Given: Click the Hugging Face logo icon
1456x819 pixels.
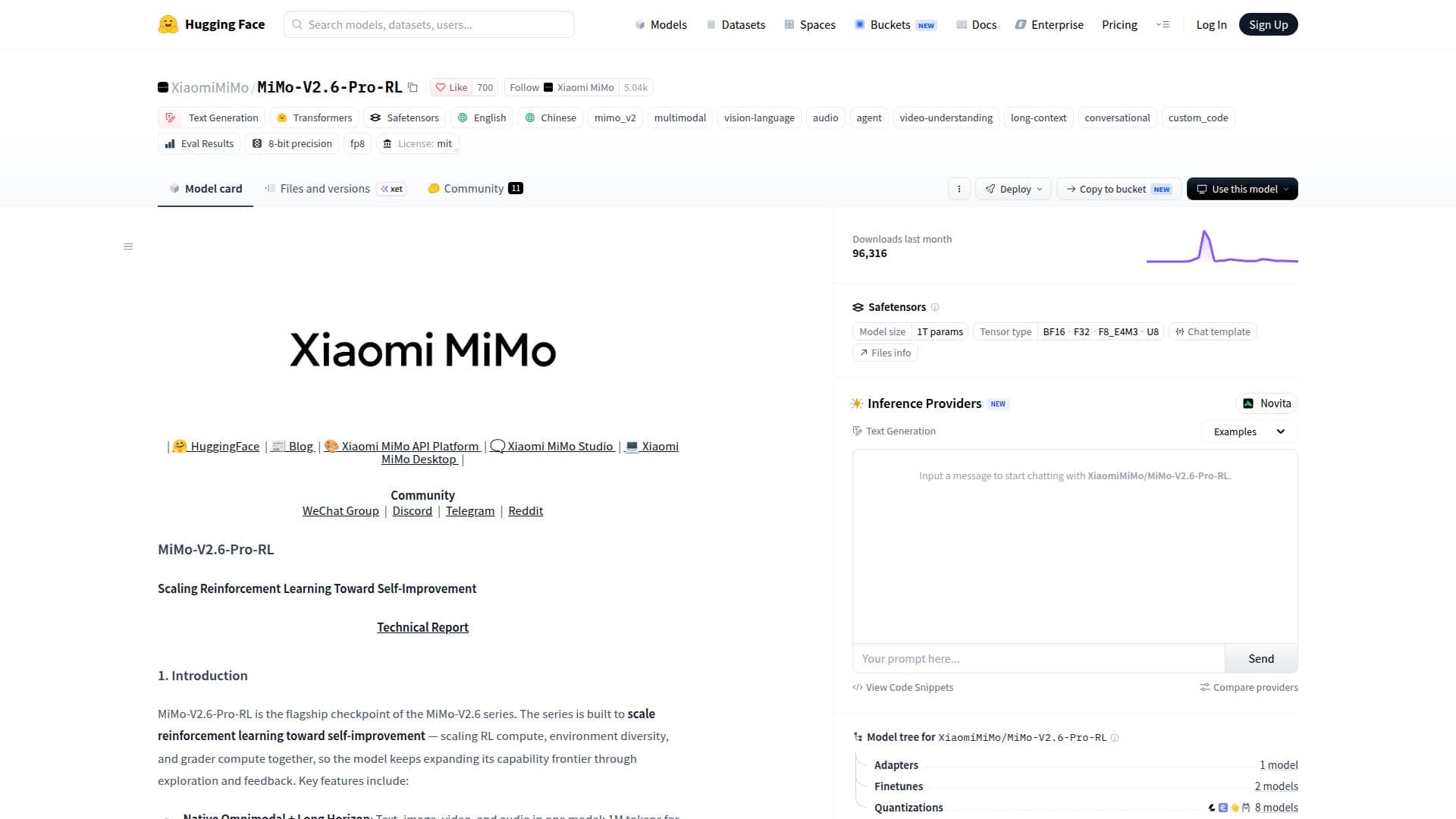Looking at the screenshot, I should coord(168,24).
